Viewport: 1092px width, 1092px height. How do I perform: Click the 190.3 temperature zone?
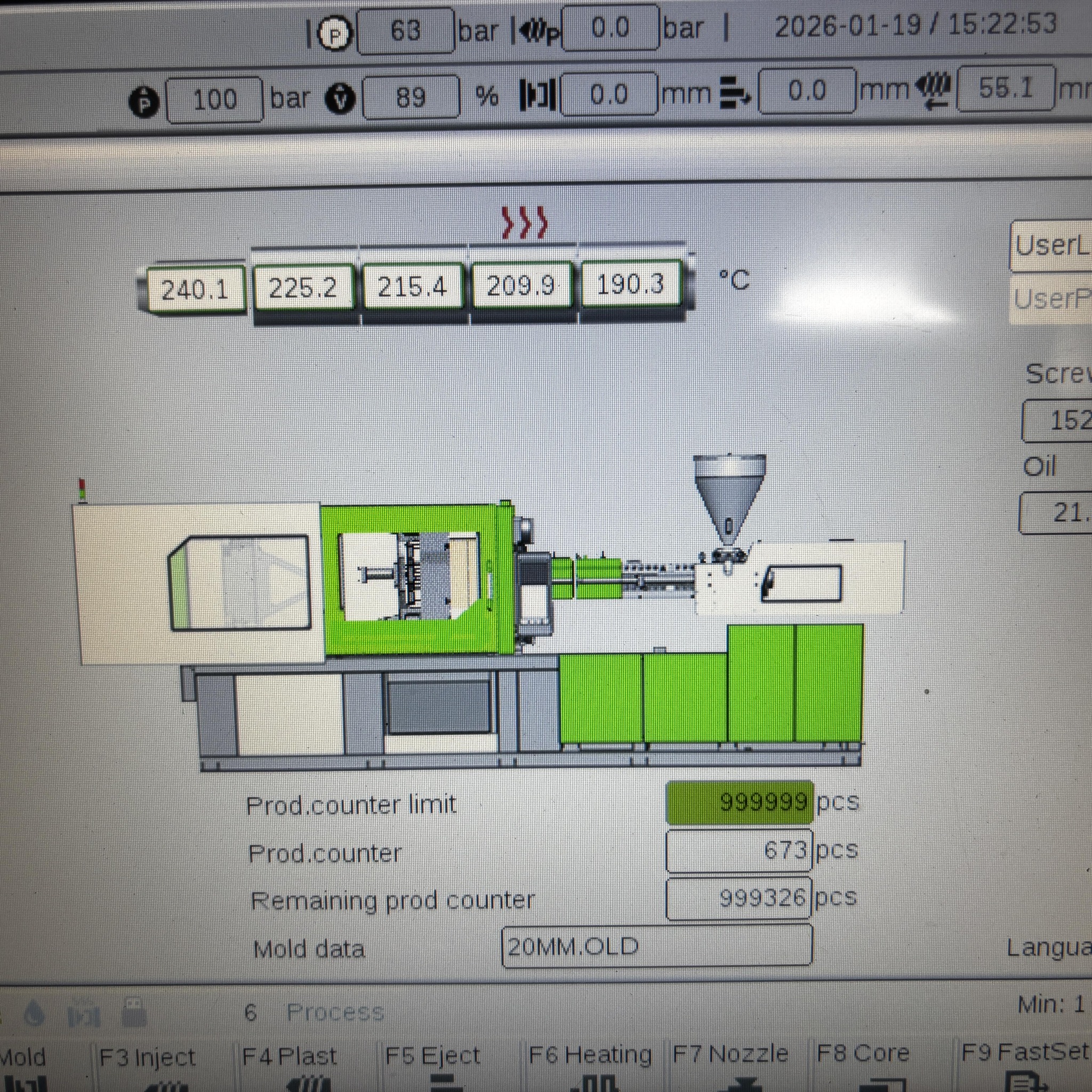[631, 283]
